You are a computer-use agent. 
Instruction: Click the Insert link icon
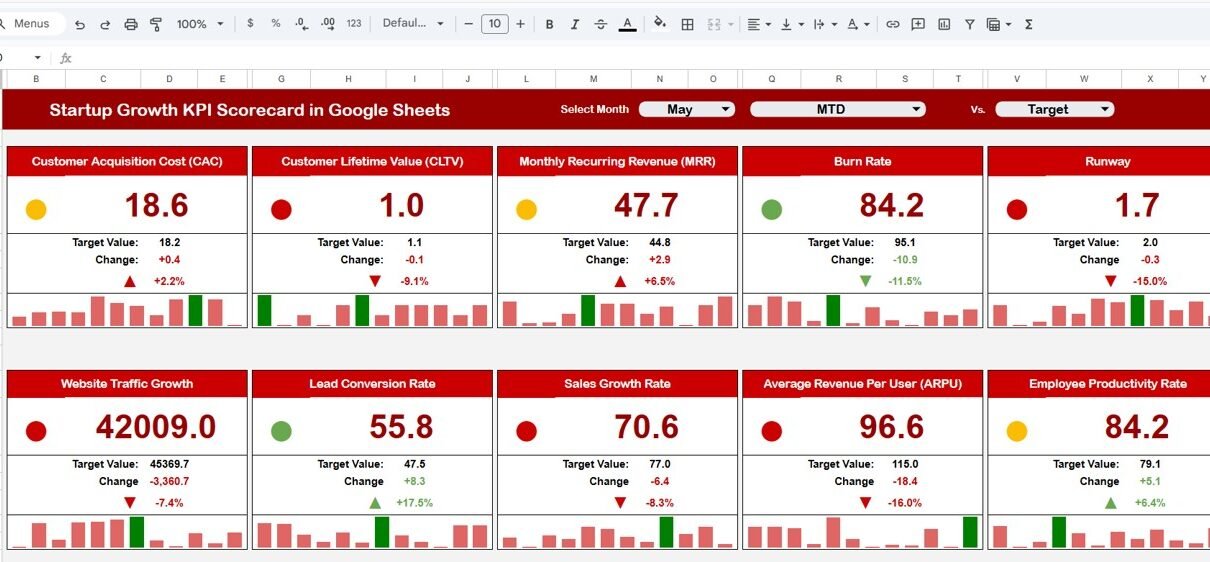pos(893,24)
